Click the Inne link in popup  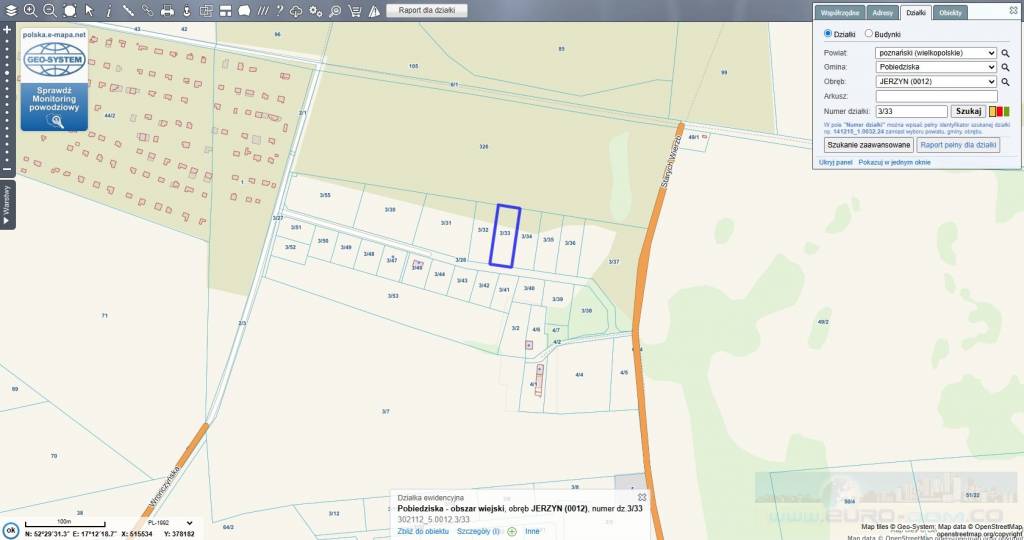(x=532, y=532)
